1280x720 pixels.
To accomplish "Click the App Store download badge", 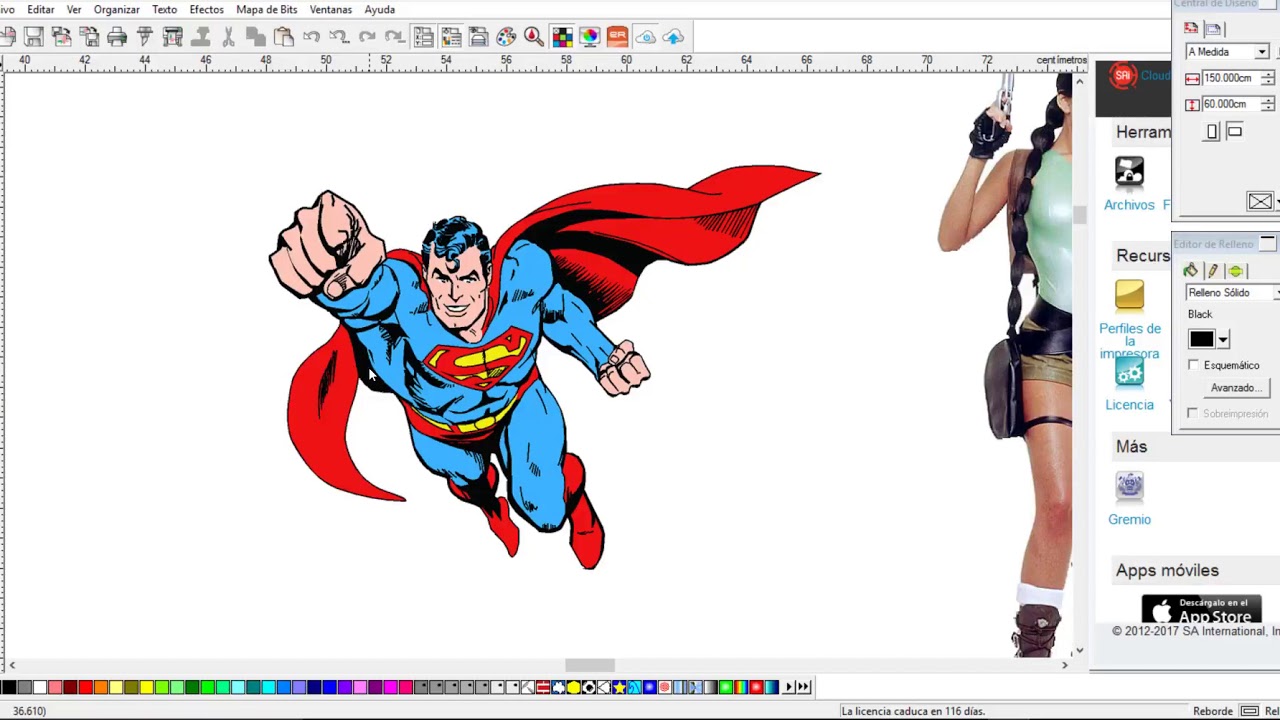I will (1201, 609).
